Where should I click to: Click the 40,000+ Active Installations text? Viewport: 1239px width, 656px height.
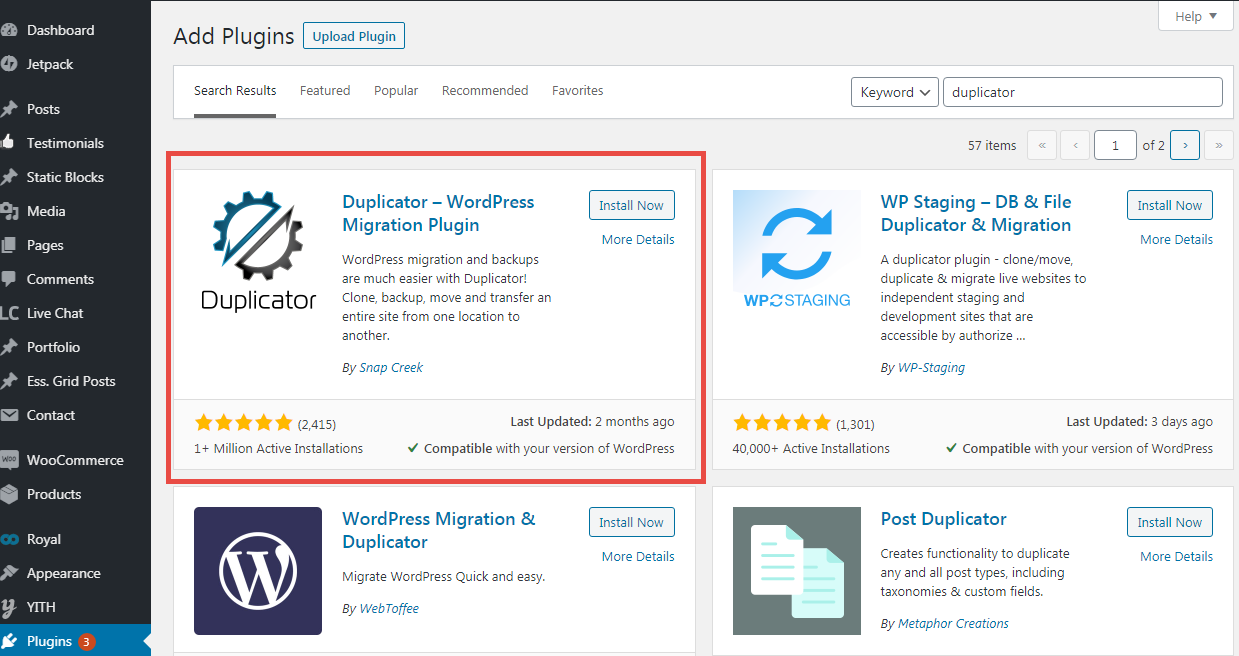point(811,449)
